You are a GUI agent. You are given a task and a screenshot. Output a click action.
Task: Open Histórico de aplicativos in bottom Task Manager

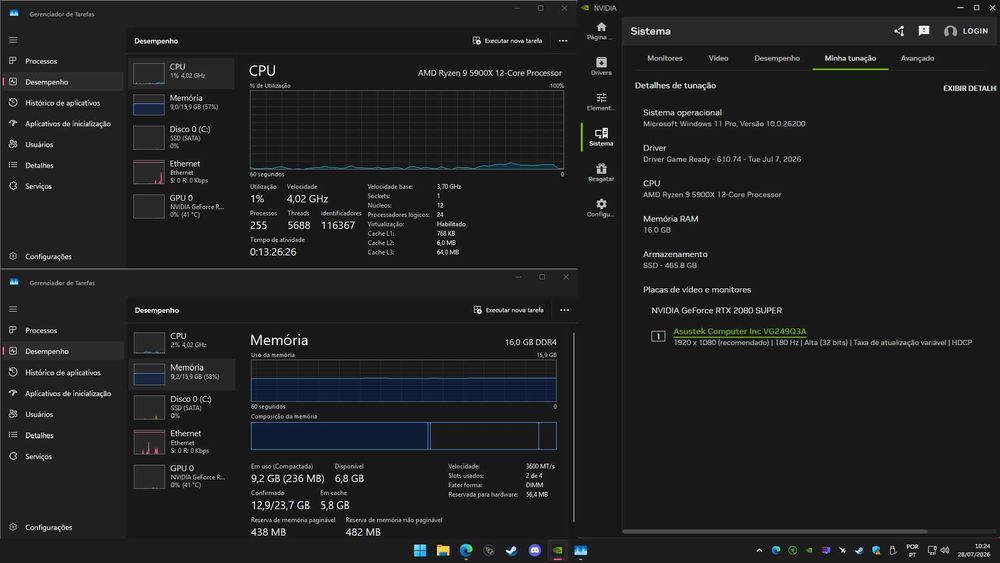click(62, 372)
